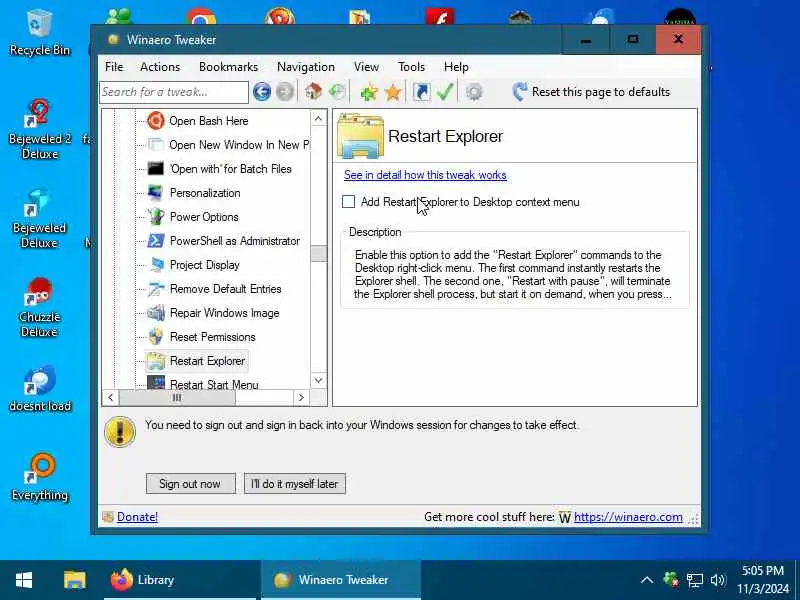Open the taskbar clock showing 5:05 PM

(763, 580)
